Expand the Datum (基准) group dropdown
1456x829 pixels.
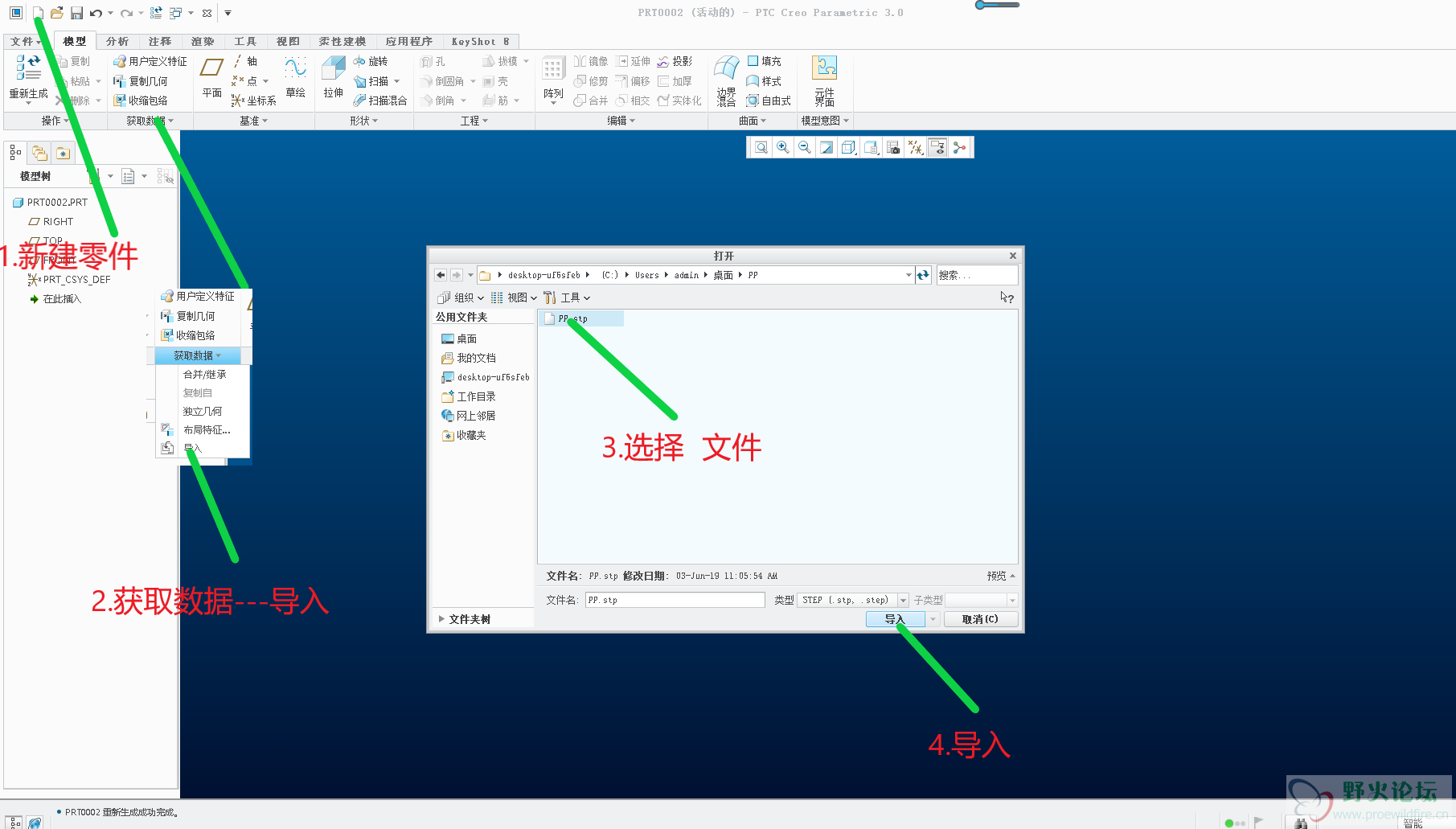[x=253, y=121]
